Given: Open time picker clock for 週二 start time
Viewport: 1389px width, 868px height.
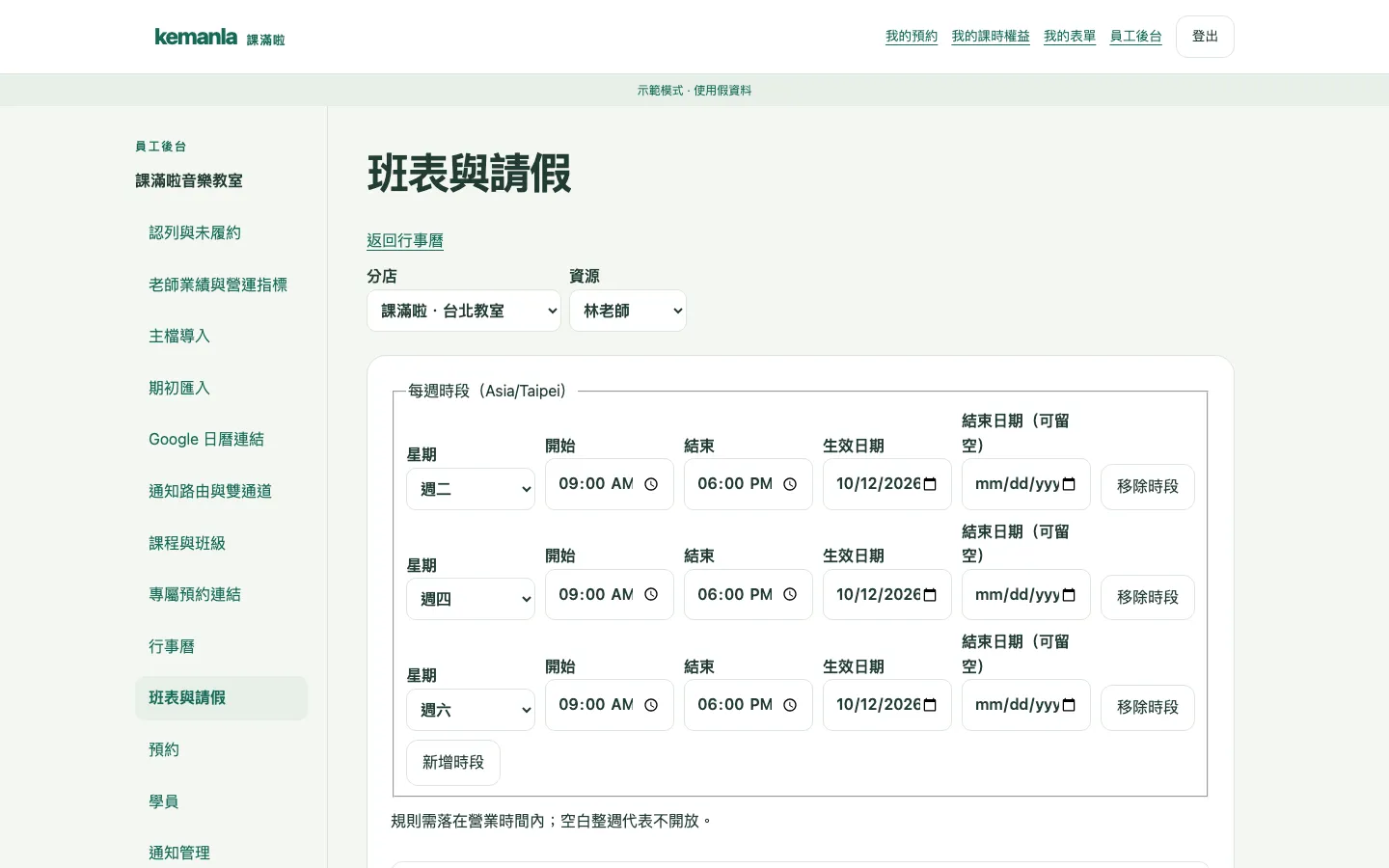Looking at the screenshot, I should point(651,484).
